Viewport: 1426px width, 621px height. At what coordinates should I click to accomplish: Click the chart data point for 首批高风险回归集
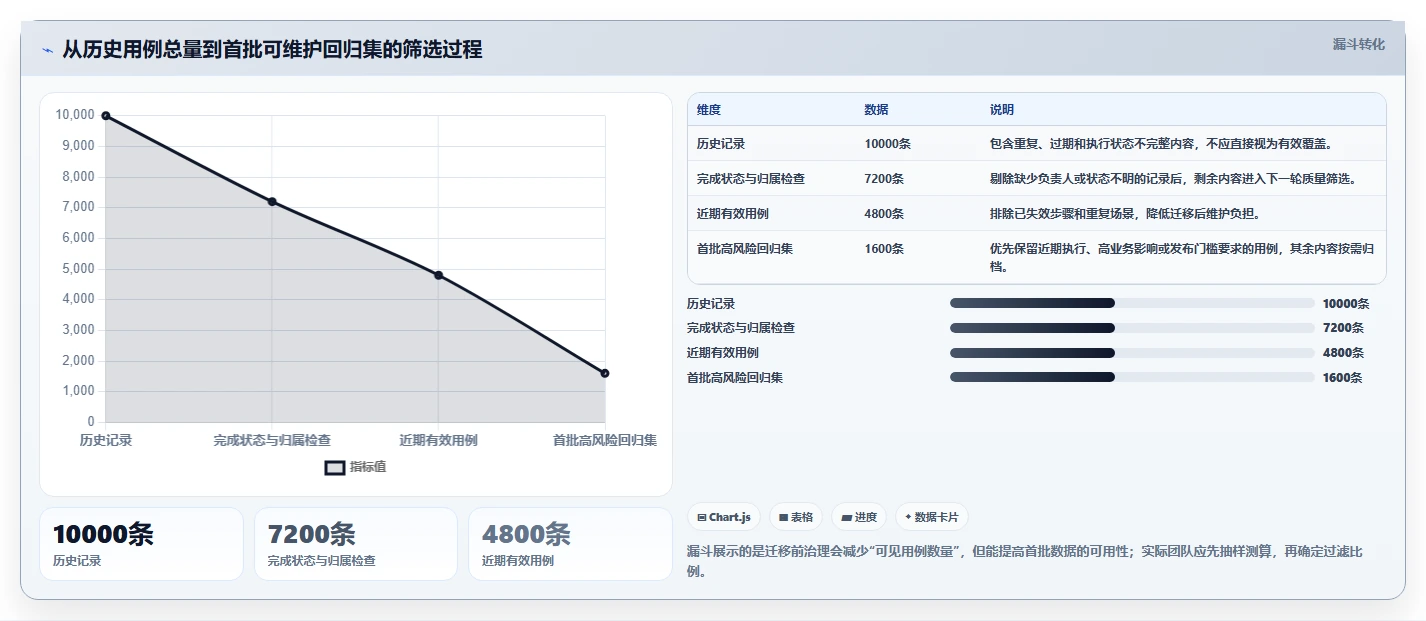point(605,373)
